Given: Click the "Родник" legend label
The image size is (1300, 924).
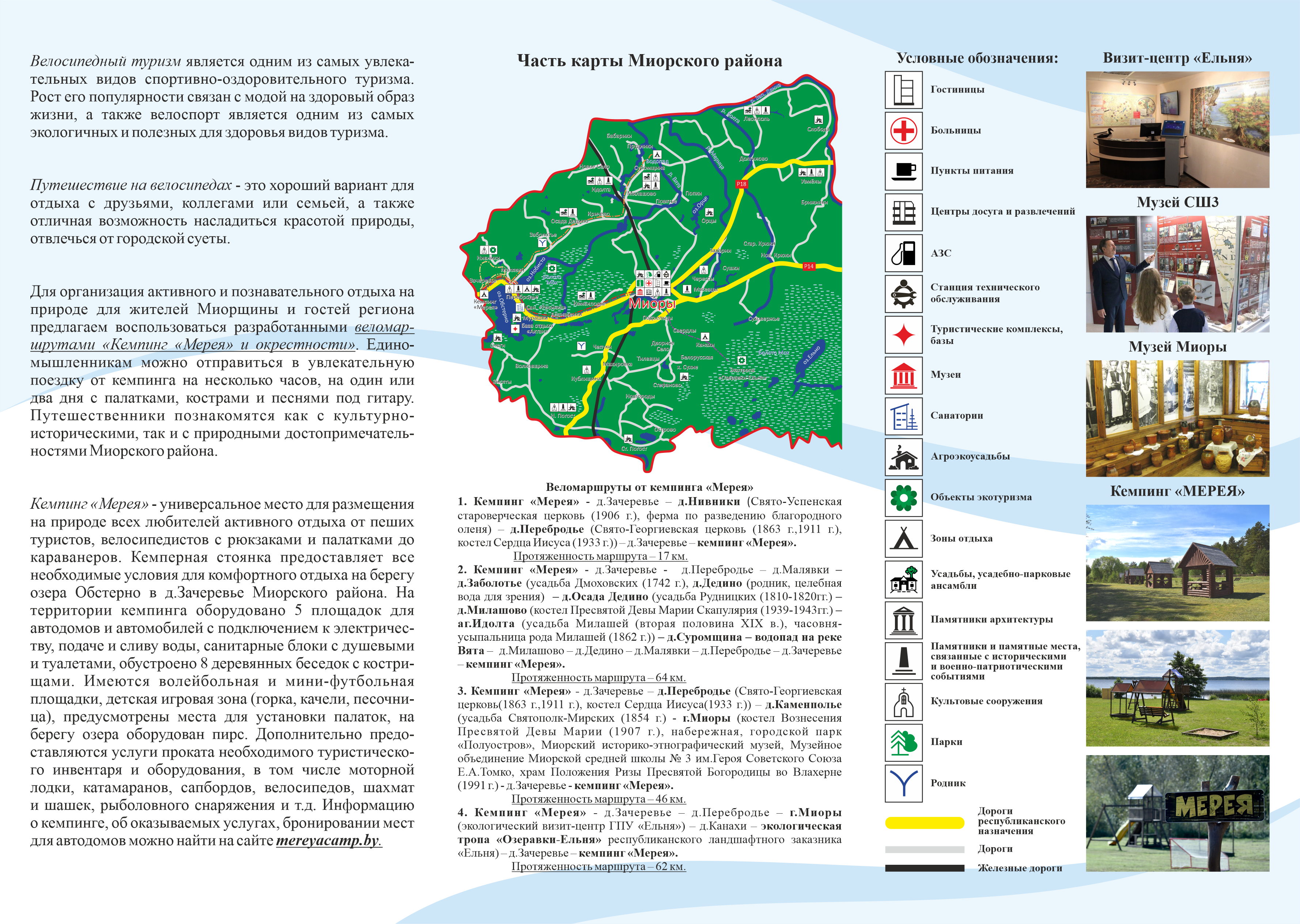Looking at the screenshot, I should [948, 784].
